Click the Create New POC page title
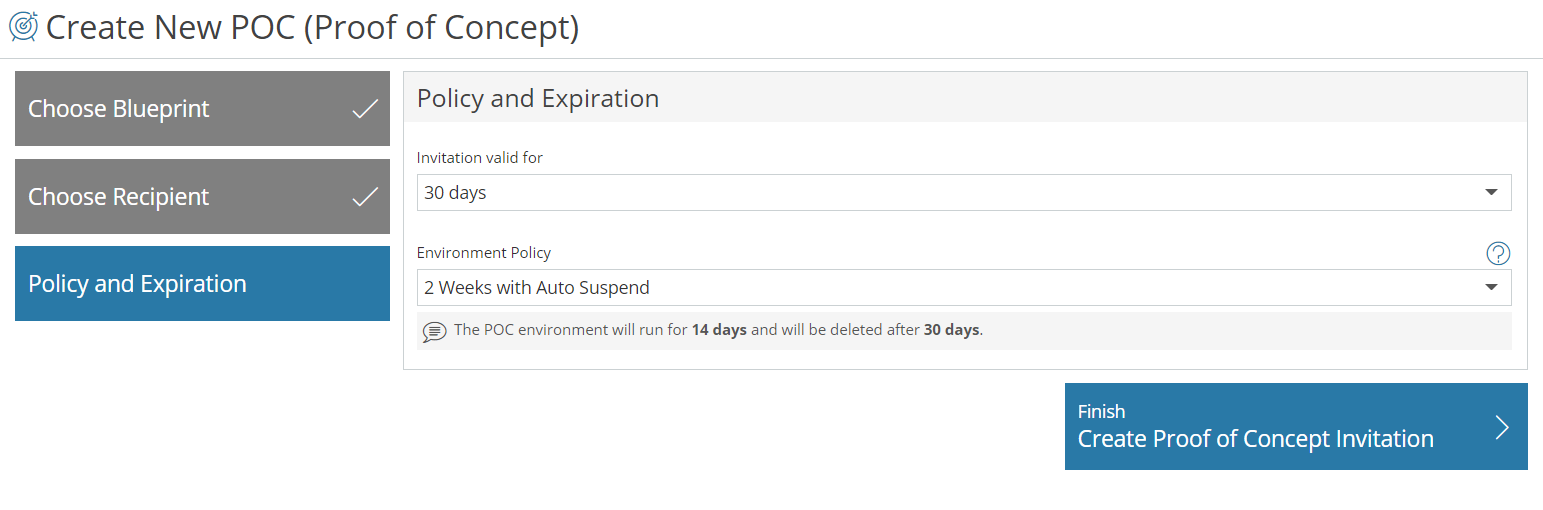The image size is (1543, 510). click(312, 27)
